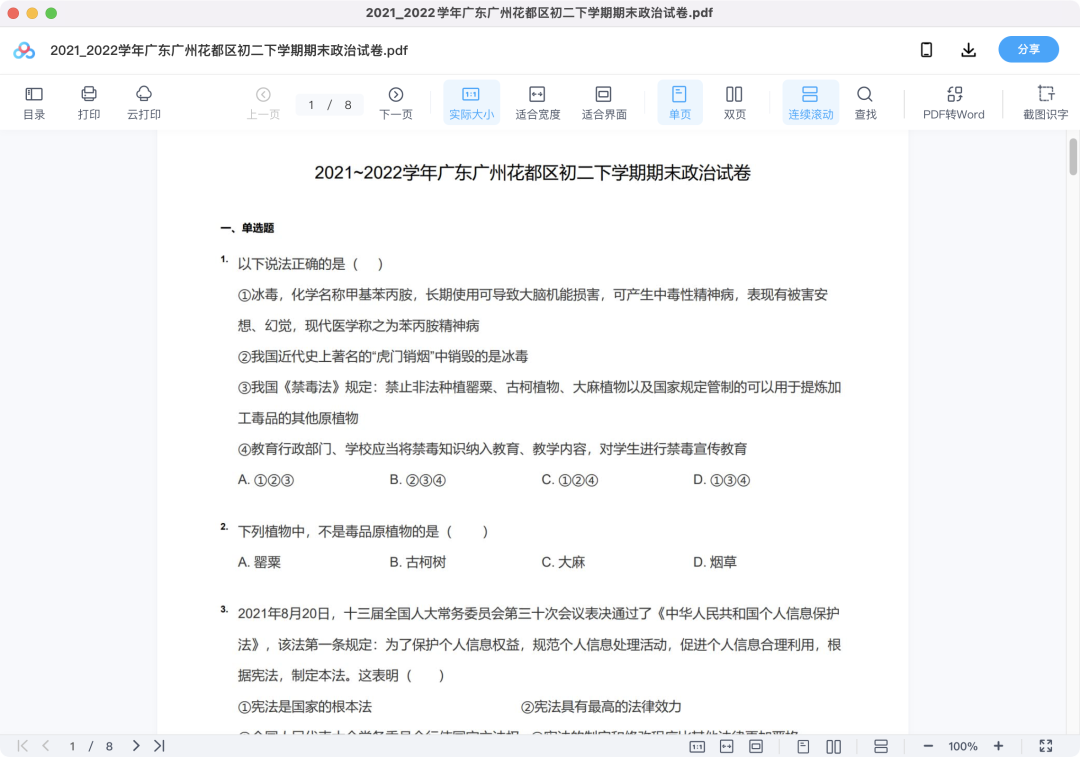Click option D. 烟草

click(715, 562)
